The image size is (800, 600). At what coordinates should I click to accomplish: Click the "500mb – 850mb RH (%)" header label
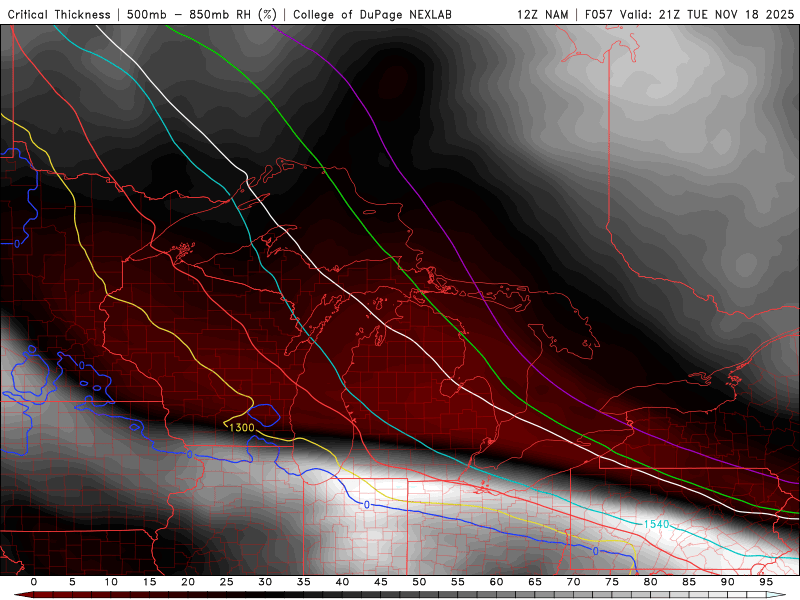202,14
